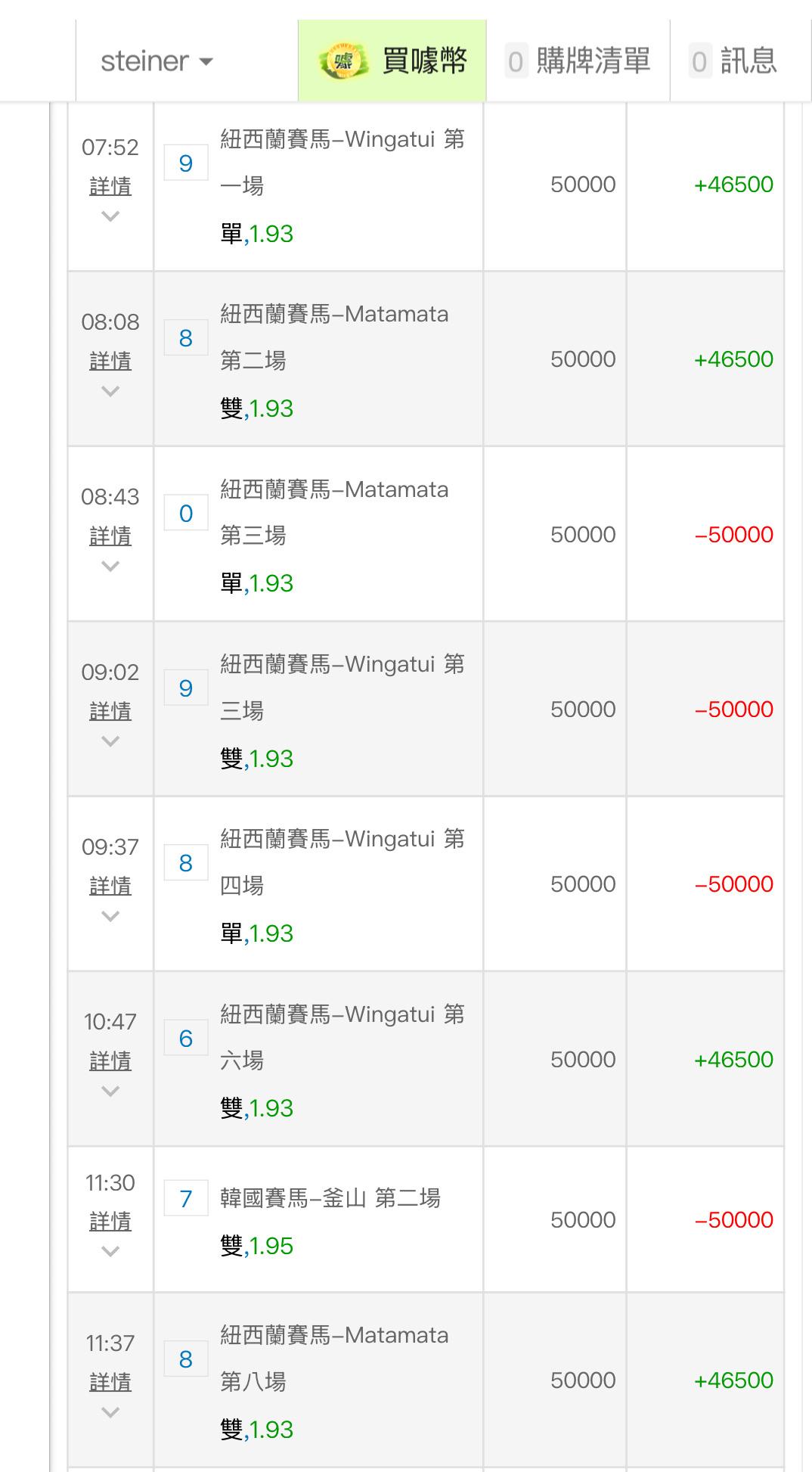Screen dimensions: 812x1472
Task: Click number badge 7 for 韓國賽馬 釜山 第二場
Action: coord(186,1199)
